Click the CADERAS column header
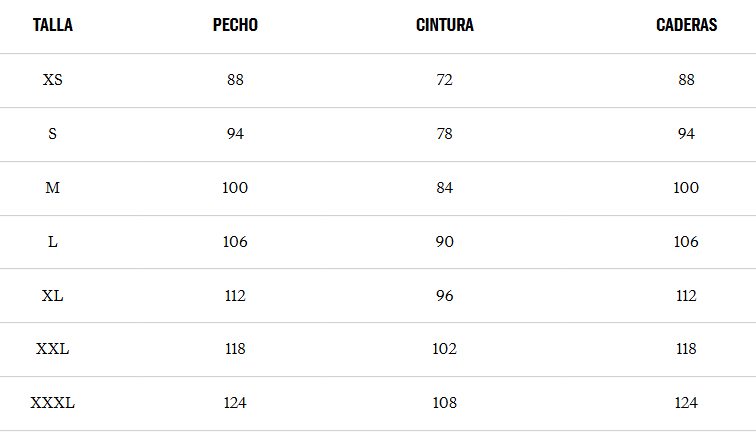 click(x=686, y=25)
